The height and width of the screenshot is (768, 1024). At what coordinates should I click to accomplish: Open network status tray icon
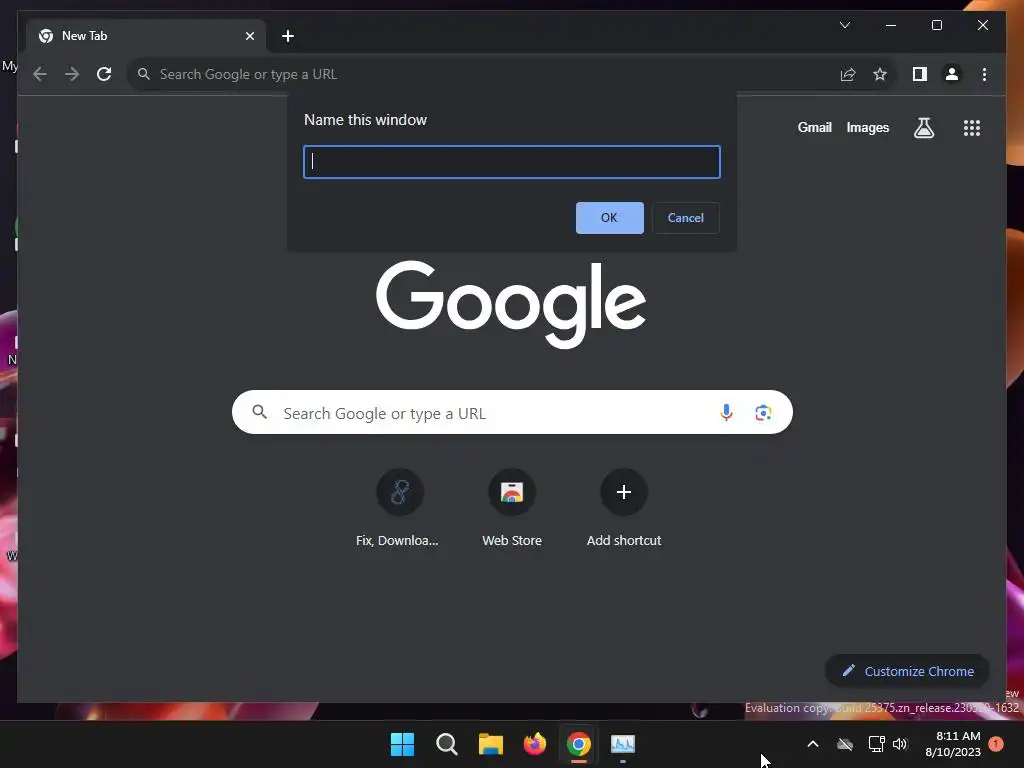coord(876,744)
